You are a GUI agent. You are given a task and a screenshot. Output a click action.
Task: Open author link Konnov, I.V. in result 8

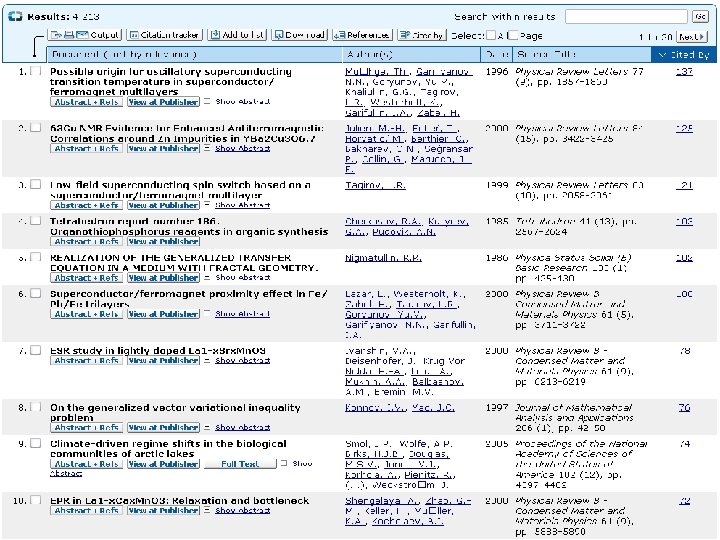pyautogui.click(x=376, y=408)
